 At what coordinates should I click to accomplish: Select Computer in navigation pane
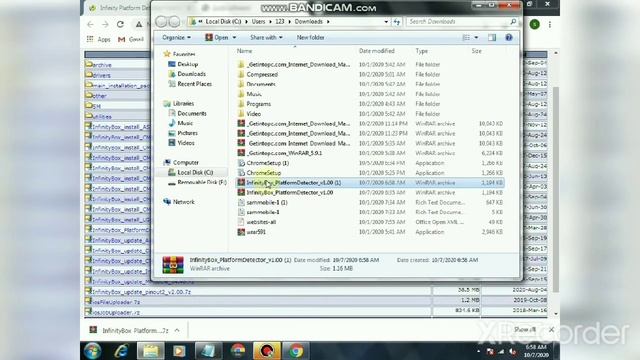[185, 162]
